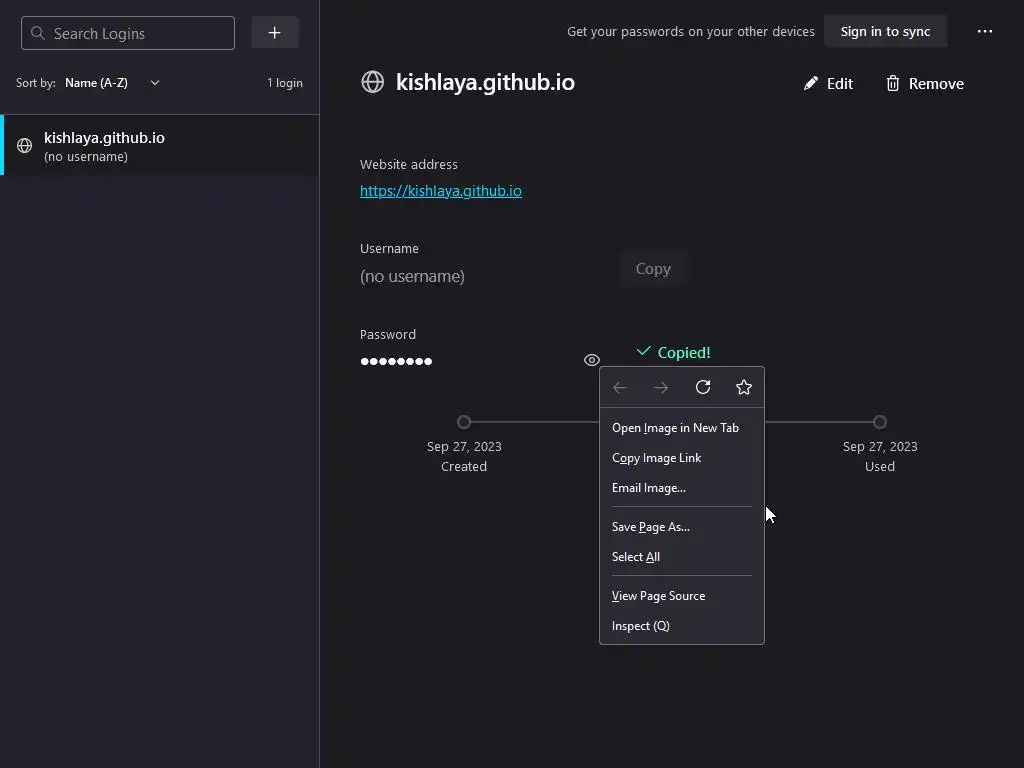Expand the Sort by Name (A-Z) dropdown
1024x768 pixels.
pos(112,83)
